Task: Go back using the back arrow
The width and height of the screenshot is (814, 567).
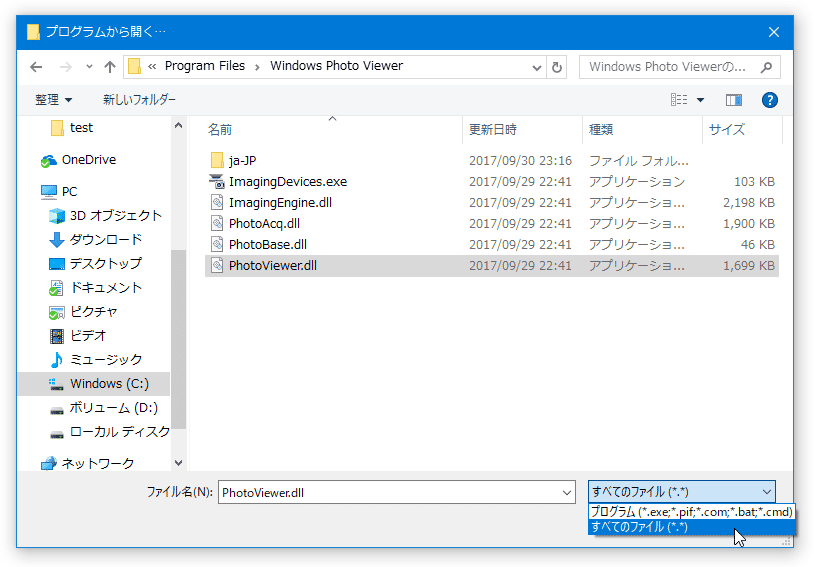Action: 36,67
